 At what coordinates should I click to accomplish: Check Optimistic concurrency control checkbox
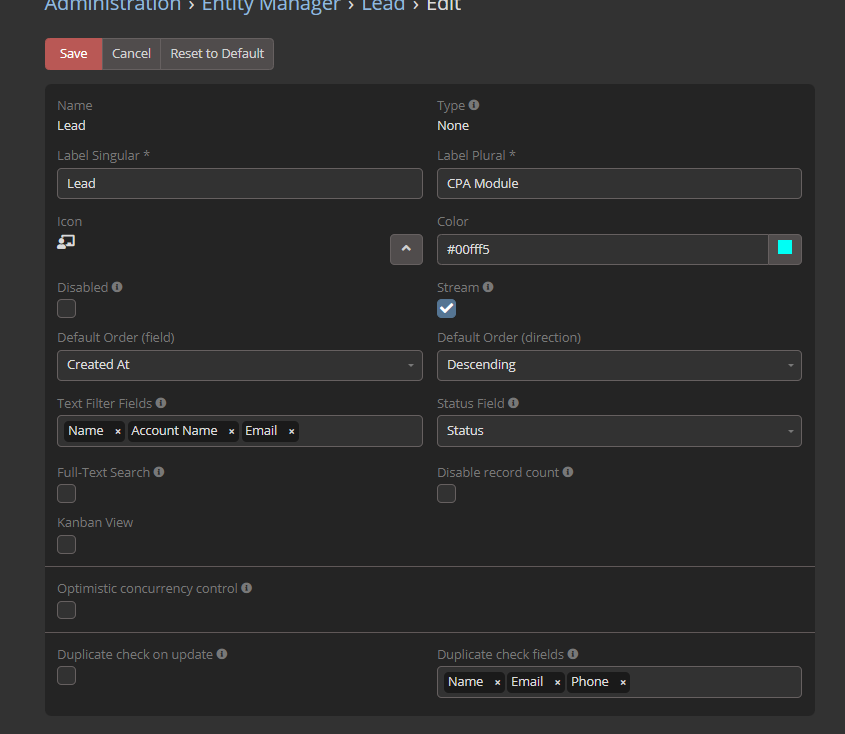pyautogui.click(x=67, y=610)
